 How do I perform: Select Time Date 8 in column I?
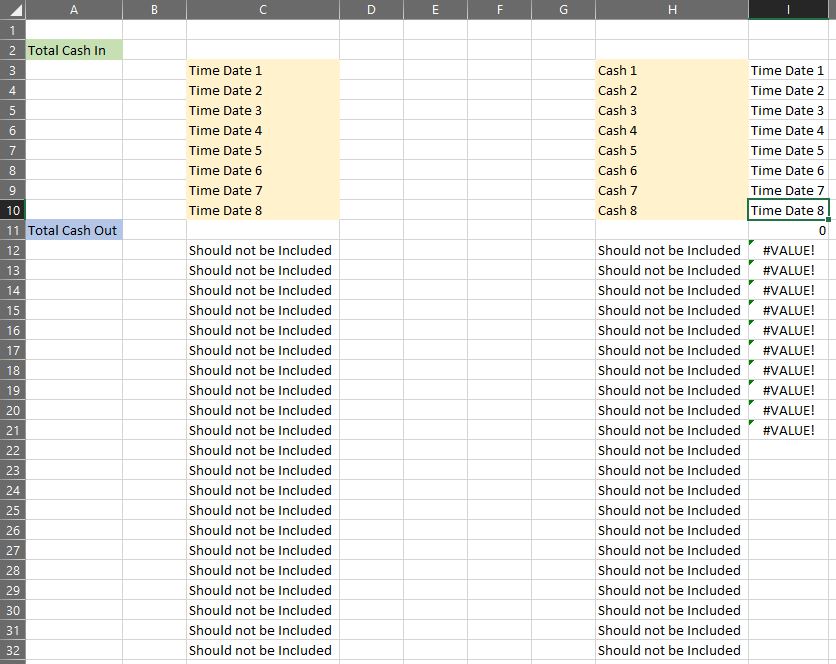pyautogui.click(x=788, y=210)
